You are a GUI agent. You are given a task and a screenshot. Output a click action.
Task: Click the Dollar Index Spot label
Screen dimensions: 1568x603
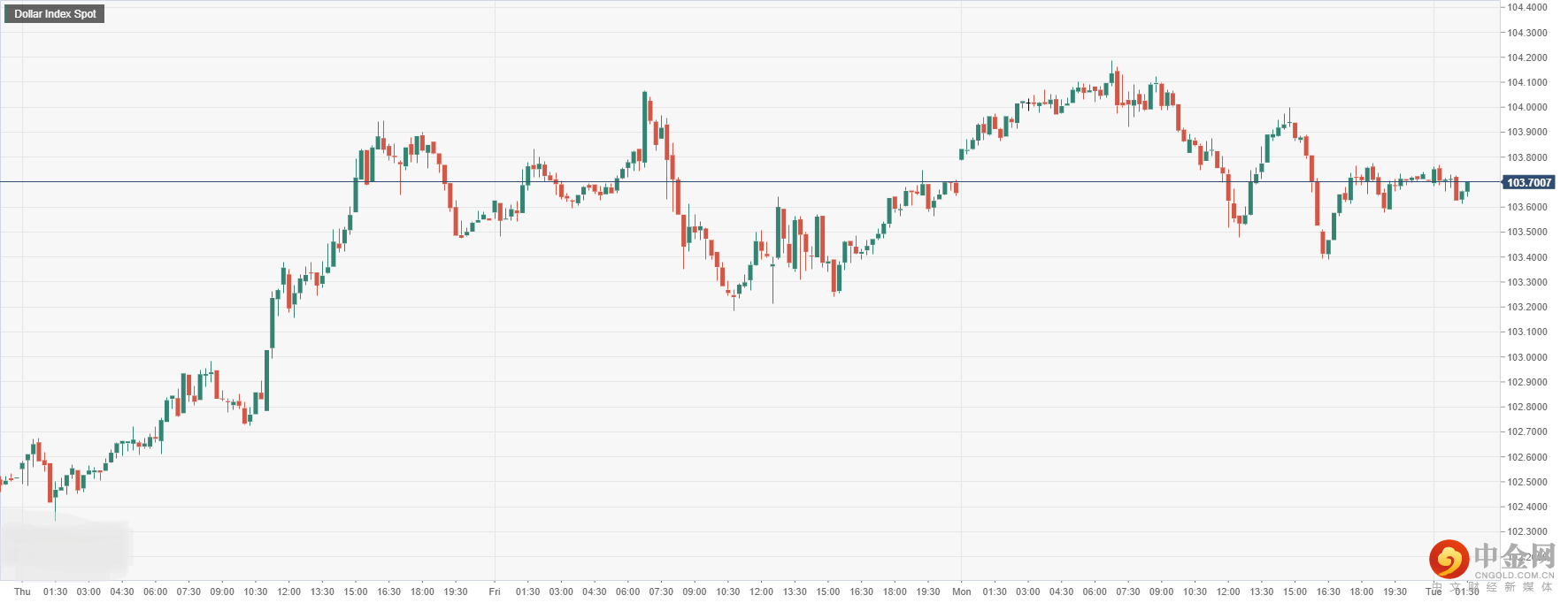click(x=55, y=13)
